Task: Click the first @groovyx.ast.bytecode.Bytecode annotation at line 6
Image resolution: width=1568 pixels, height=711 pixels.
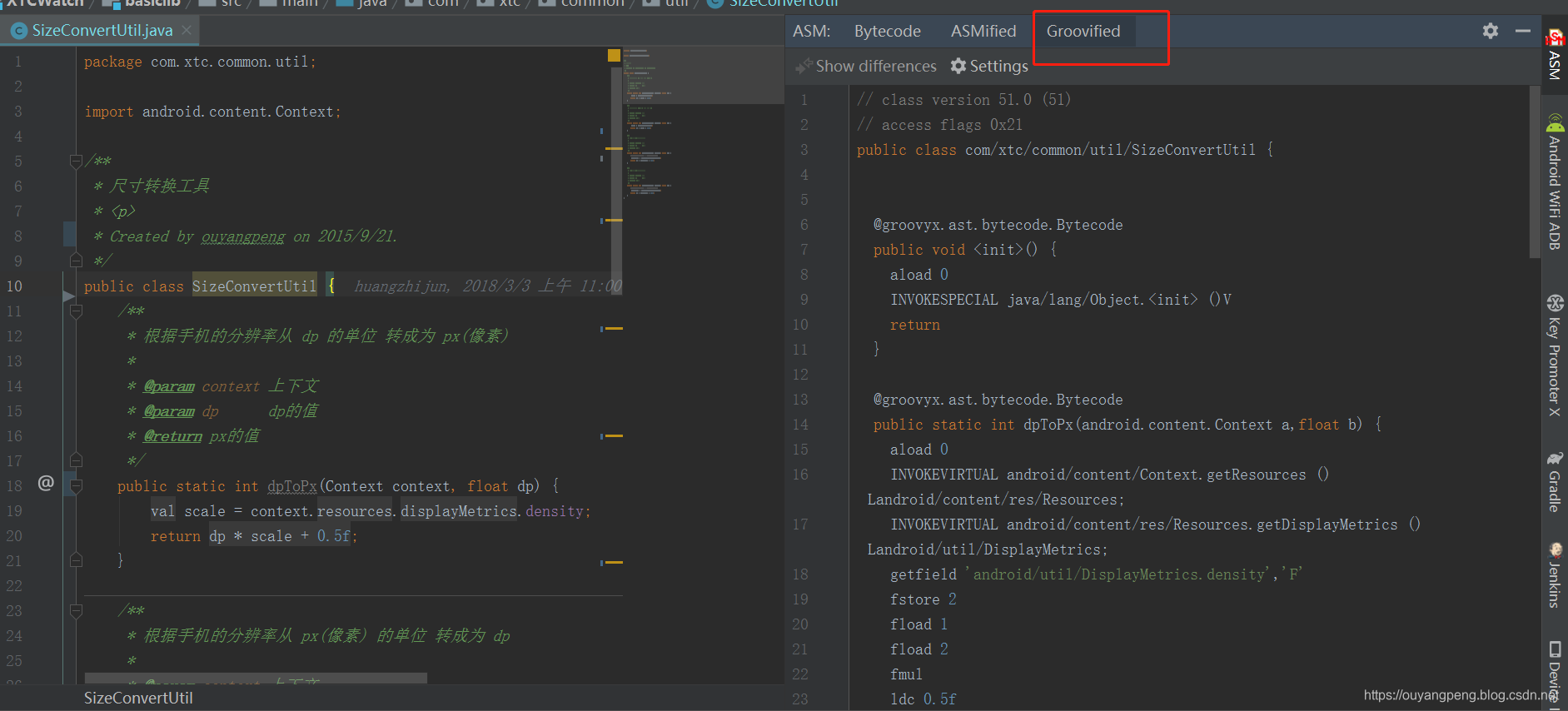Action: 998,225
